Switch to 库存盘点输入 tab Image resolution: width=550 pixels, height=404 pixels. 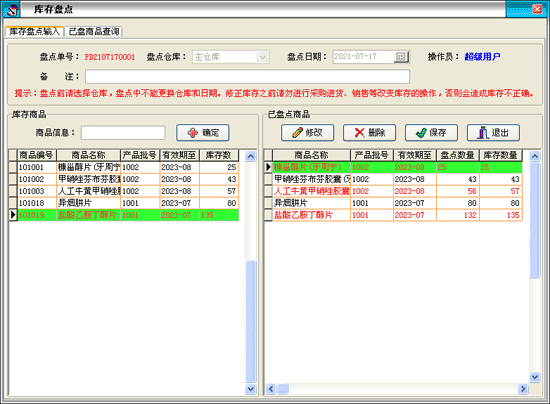pyautogui.click(x=34, y=32)
